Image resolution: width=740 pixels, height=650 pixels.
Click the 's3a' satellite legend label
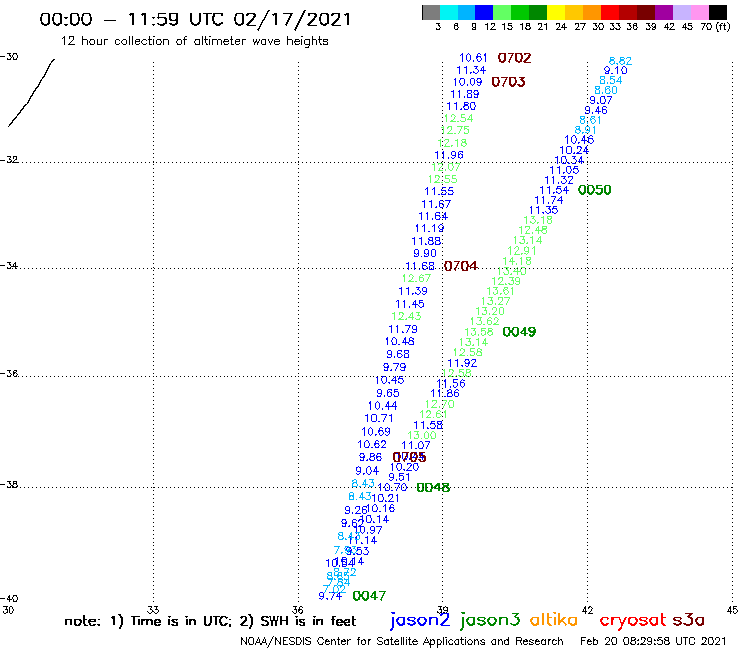pos(689,620)
